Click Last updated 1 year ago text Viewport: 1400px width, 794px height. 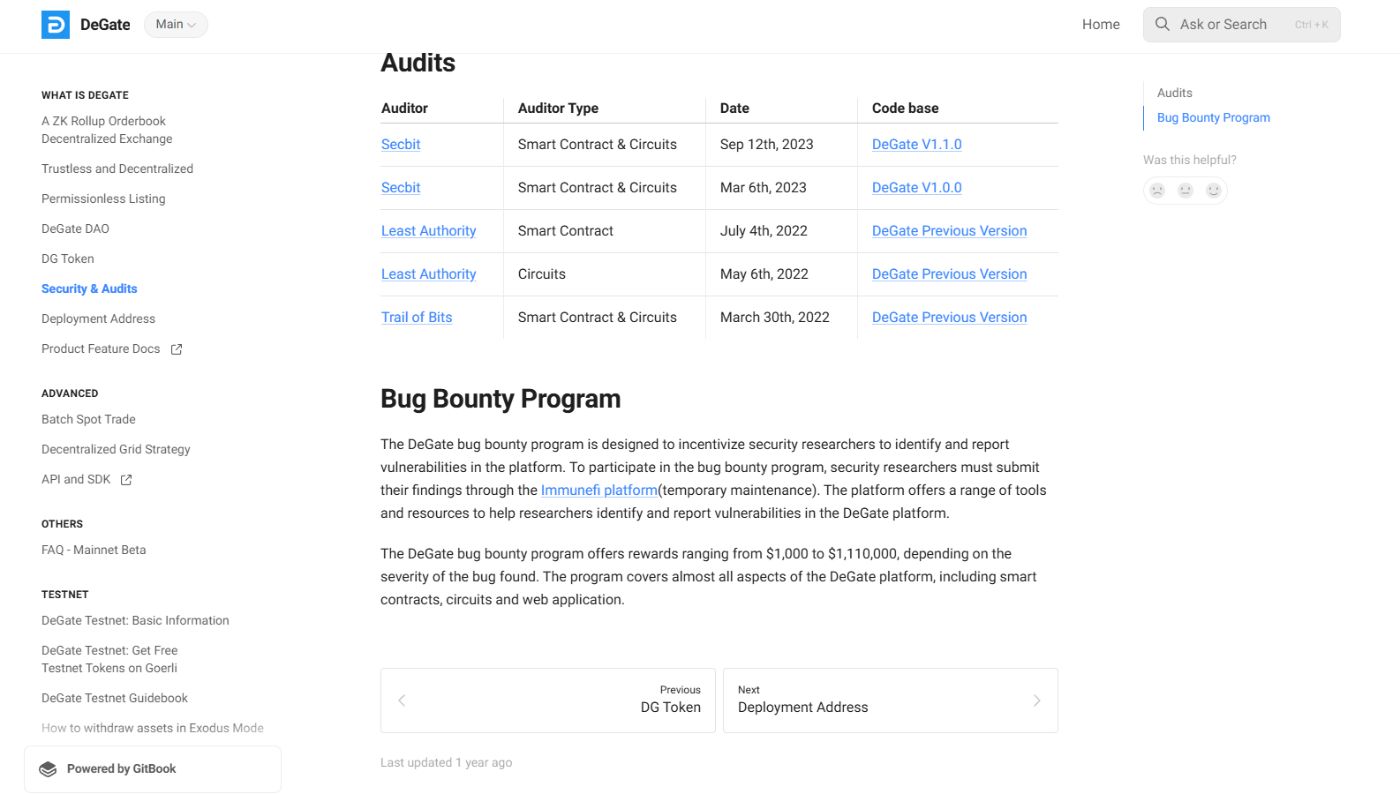tap(446, 763)
